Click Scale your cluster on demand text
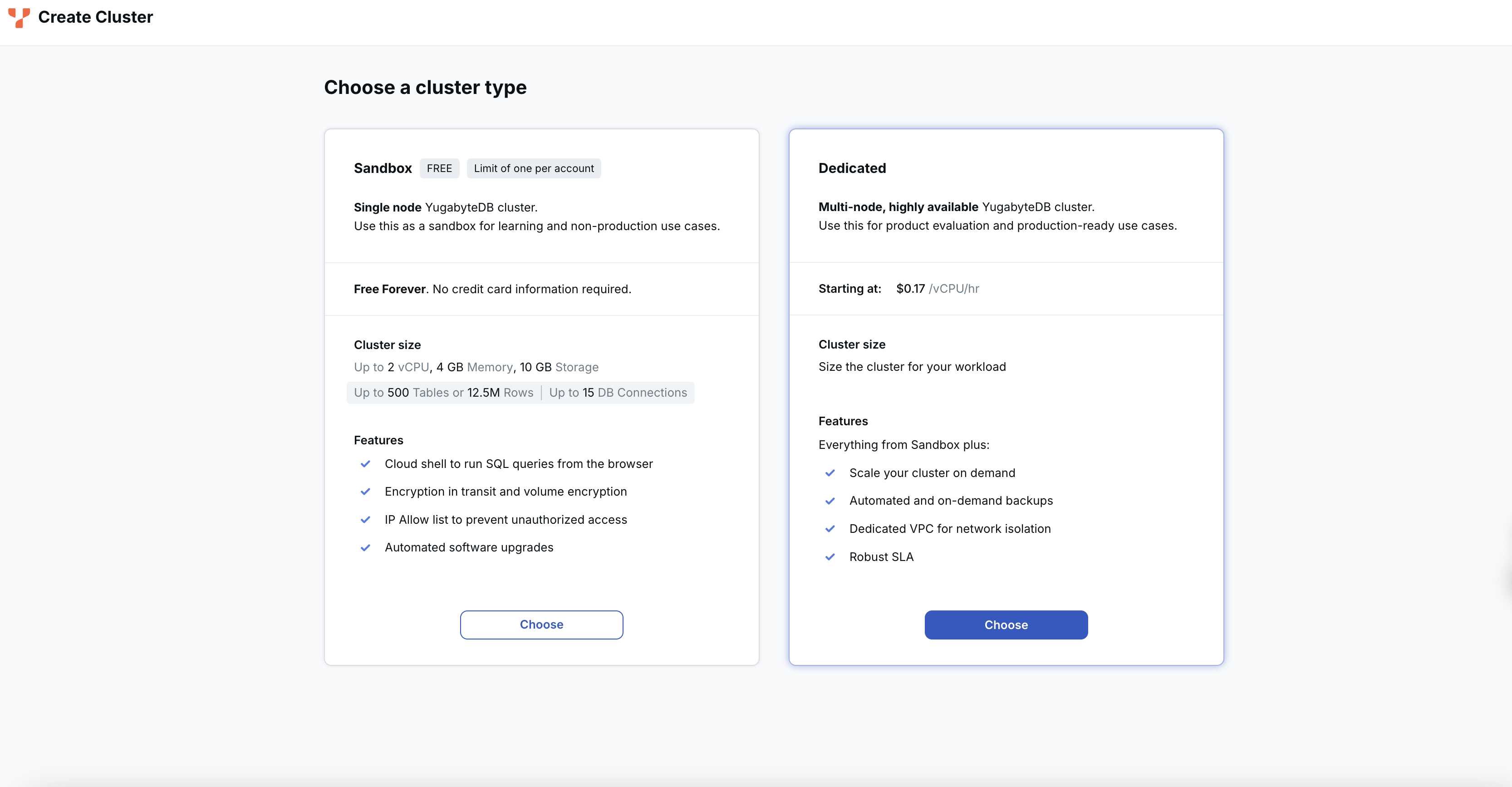Screen dimensions: 1512x787 coord(932,473)
